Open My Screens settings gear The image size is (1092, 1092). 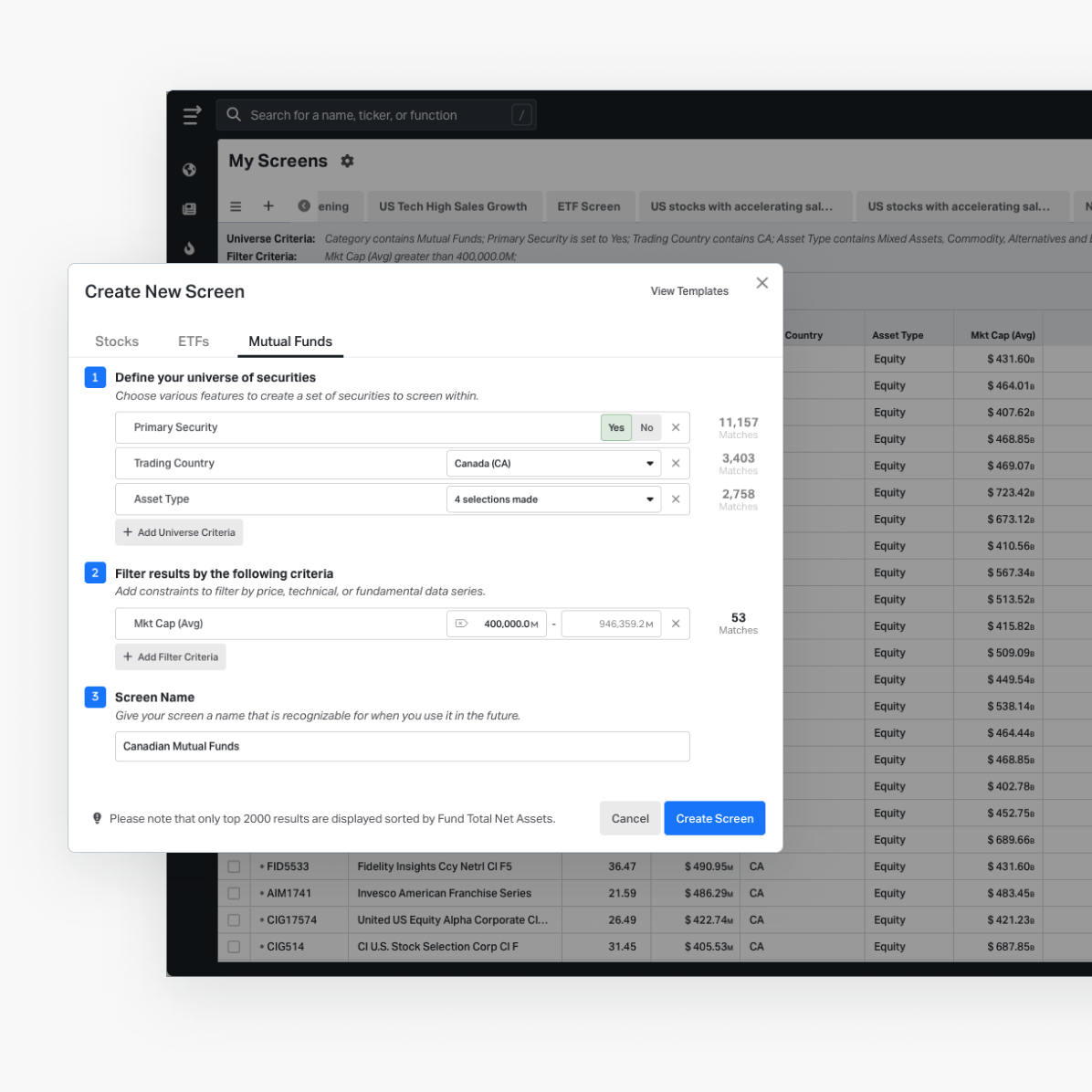pos(347,161)
